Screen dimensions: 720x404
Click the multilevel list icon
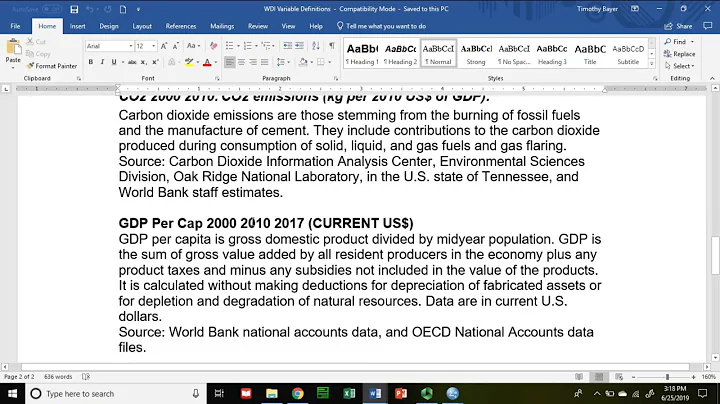265,45
